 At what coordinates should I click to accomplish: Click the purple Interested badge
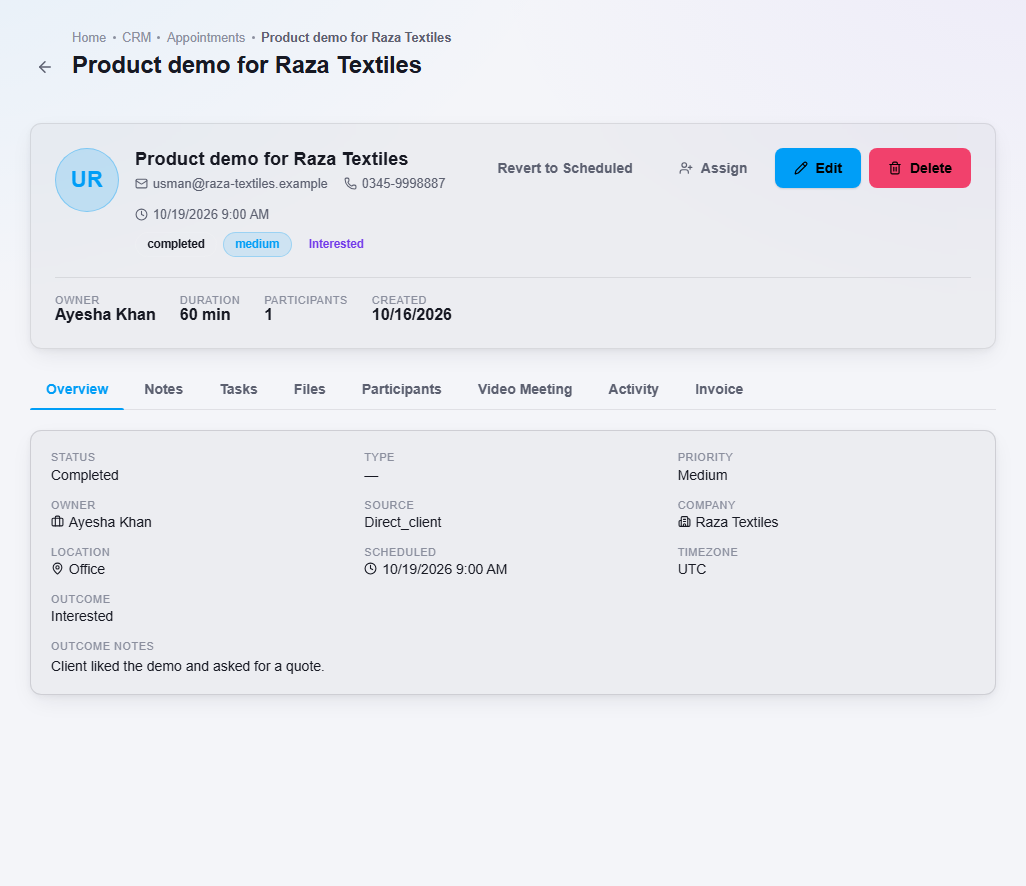click(x=336, y=244)
